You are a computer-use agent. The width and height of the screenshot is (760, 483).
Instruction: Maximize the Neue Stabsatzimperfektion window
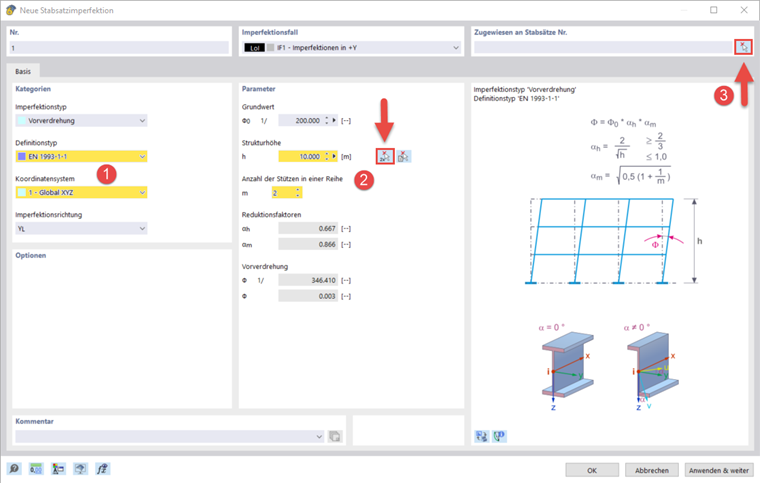(713, 10)
